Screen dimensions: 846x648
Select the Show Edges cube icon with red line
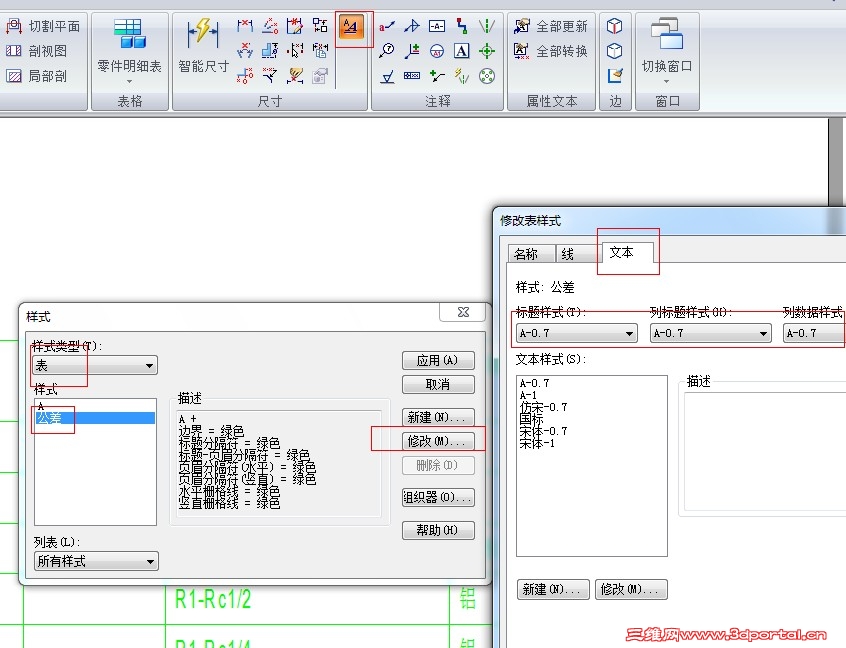pos(615,26)
